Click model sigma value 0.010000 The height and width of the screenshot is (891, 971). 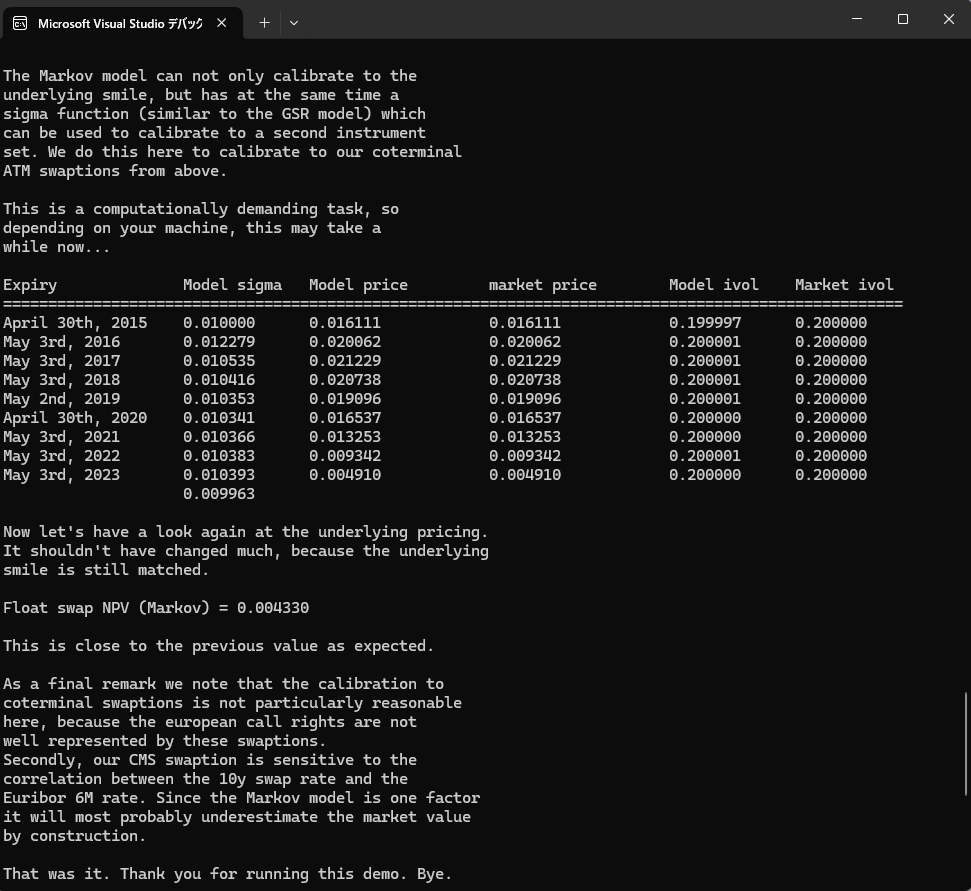219,323
